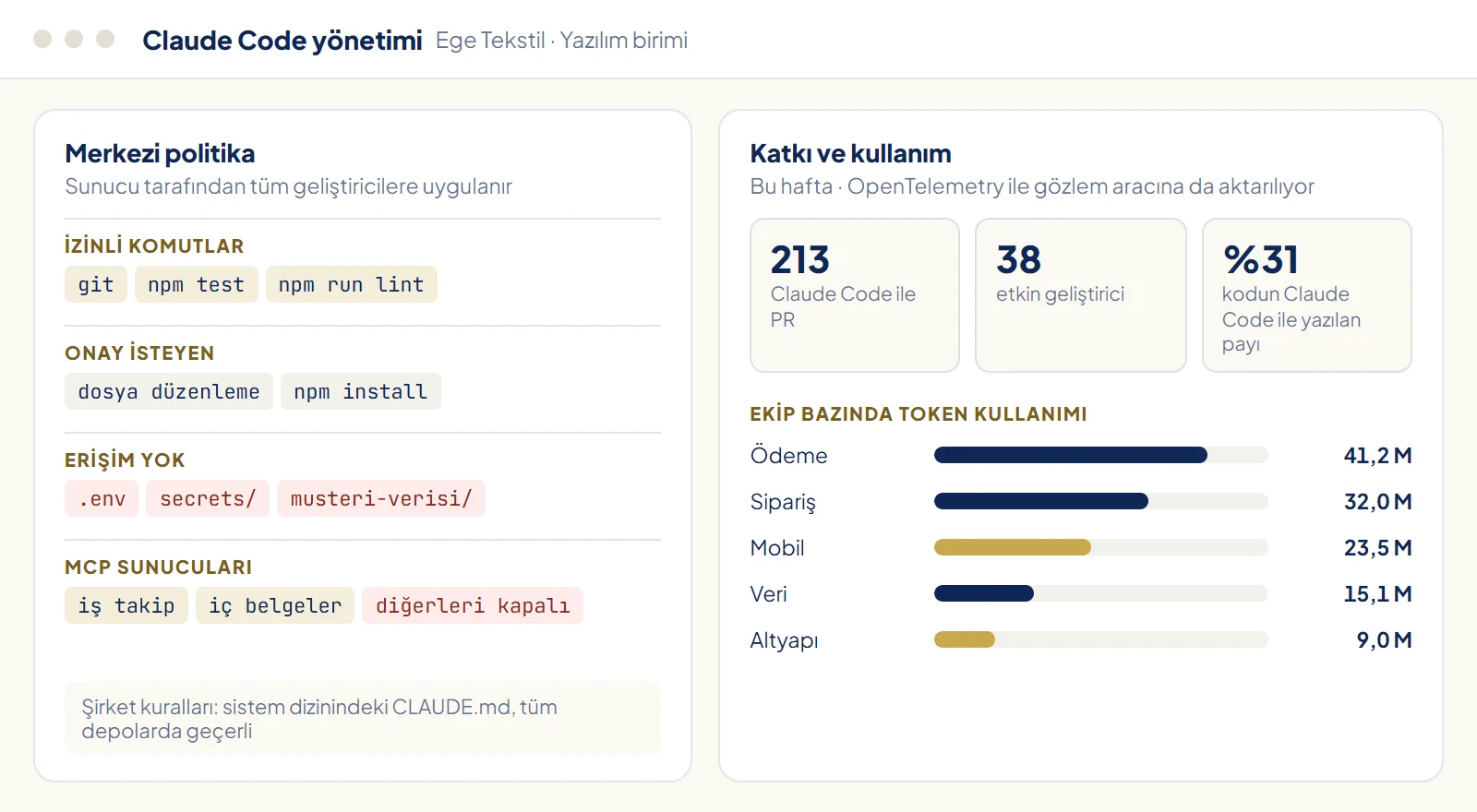This screenshot has width=1477, height=812.
Task: Click the 9,0 M token value
Action: tap(1384, 639)
